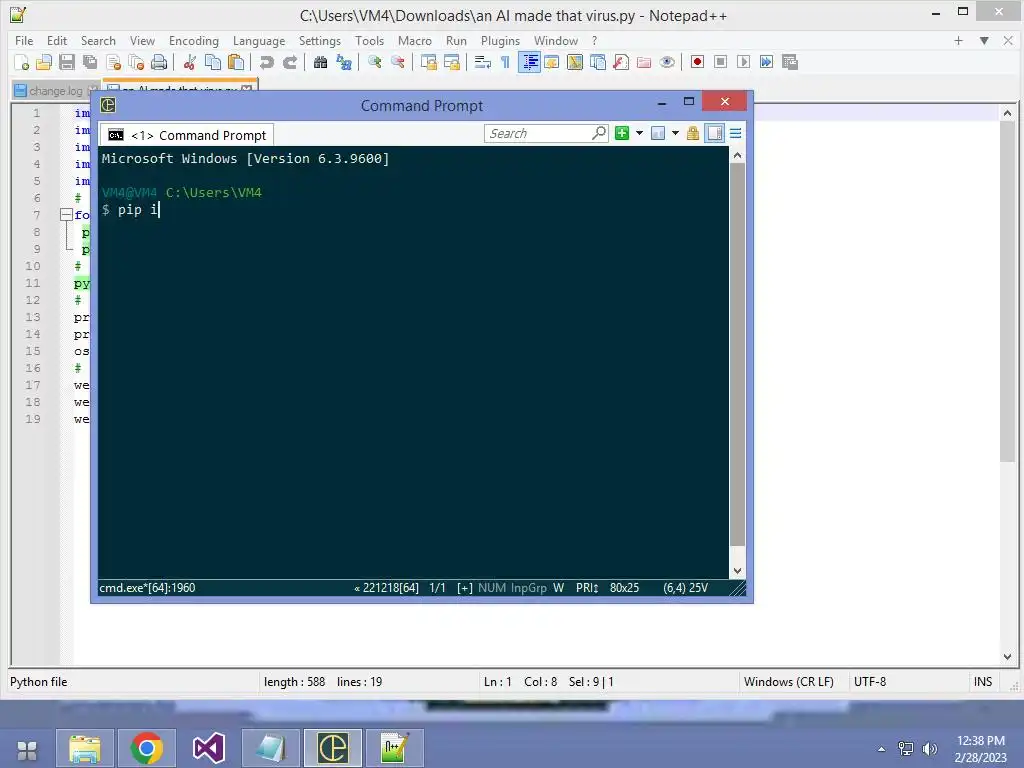Save the file with the floppy icon
1024x768 pixels.
67,62
